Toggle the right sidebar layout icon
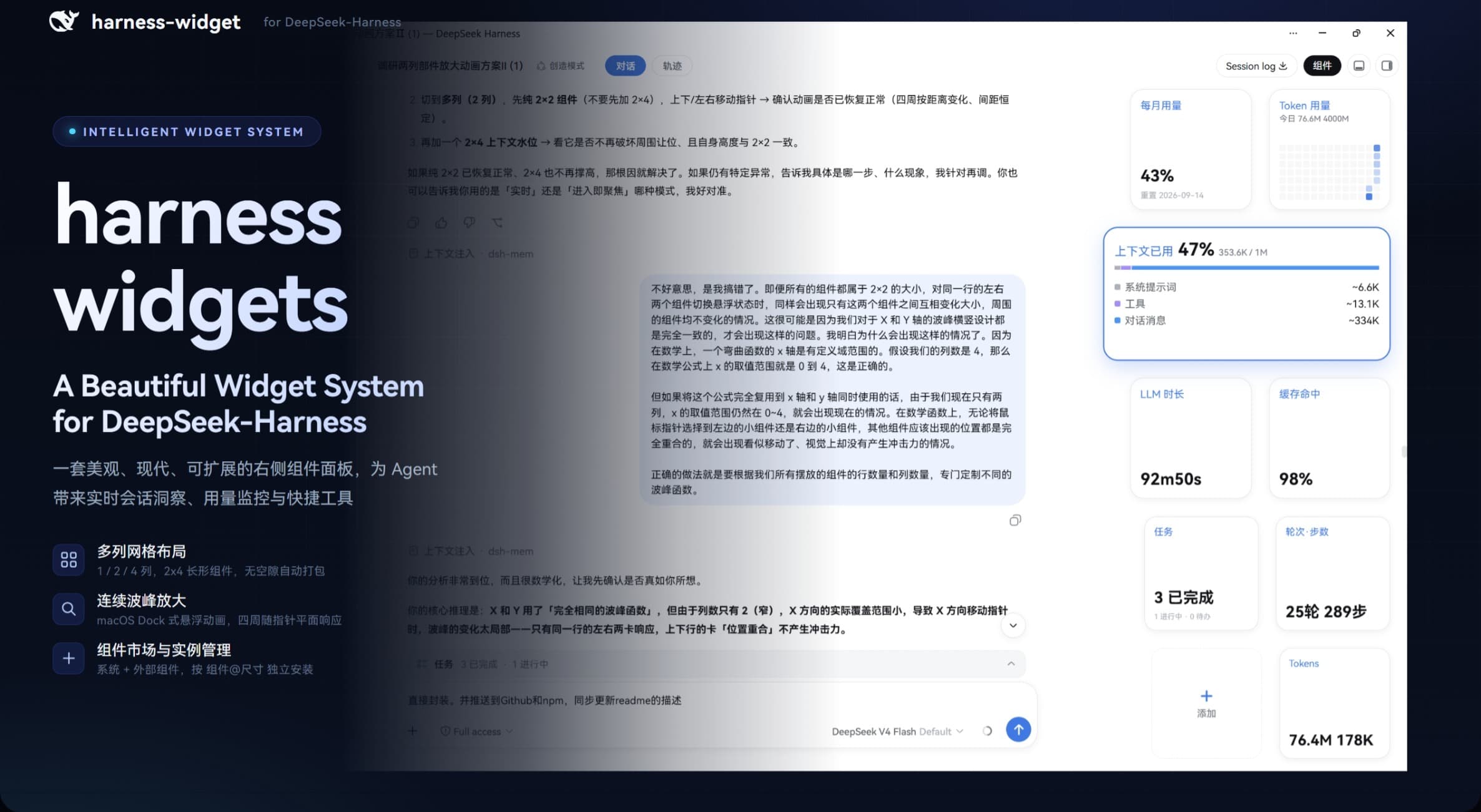 tap(1386, 66)
